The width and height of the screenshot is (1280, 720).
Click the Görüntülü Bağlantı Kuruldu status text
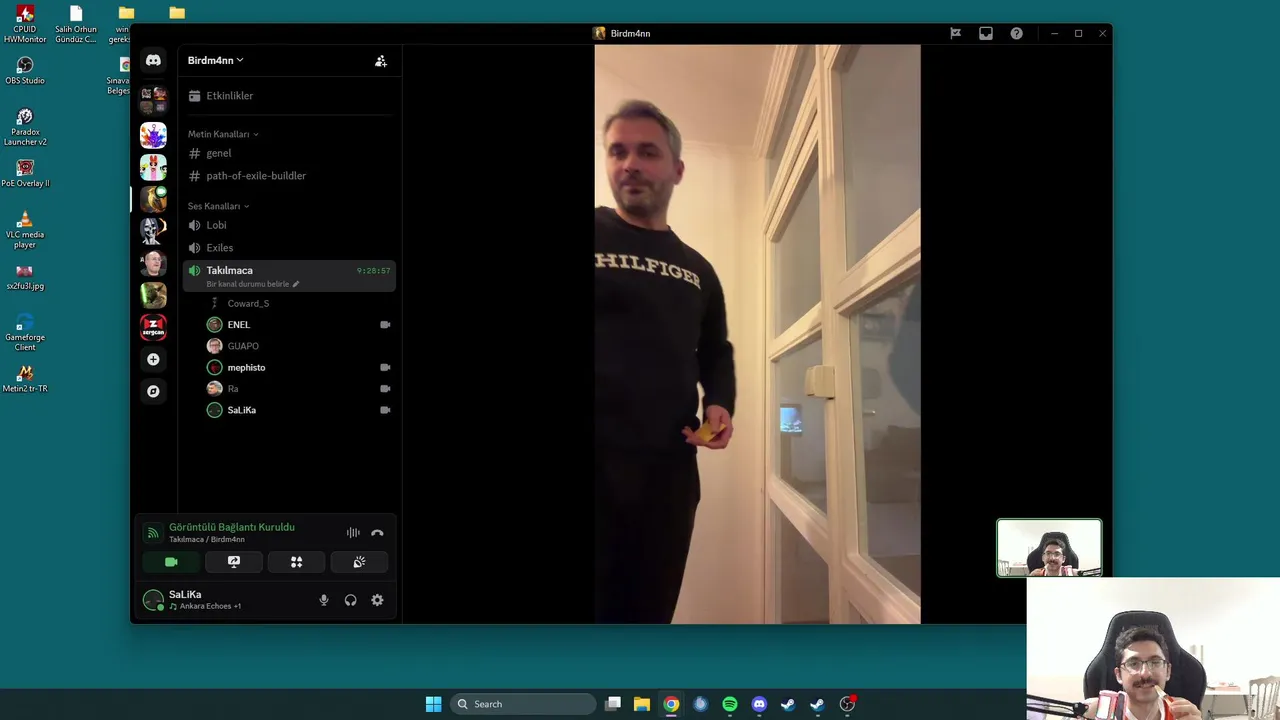pos(232,527)
